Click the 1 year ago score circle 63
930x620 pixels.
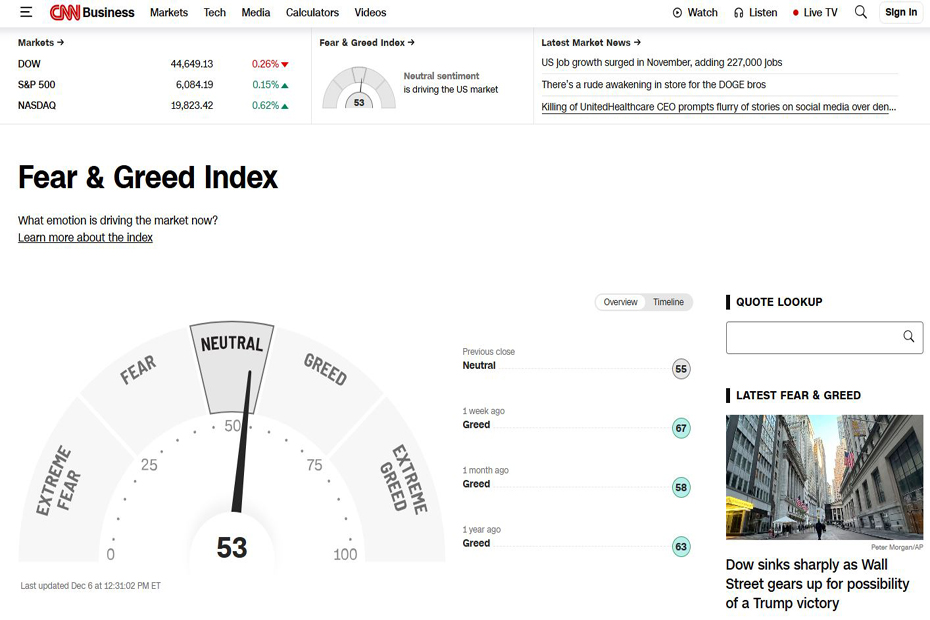click(681, 547)
